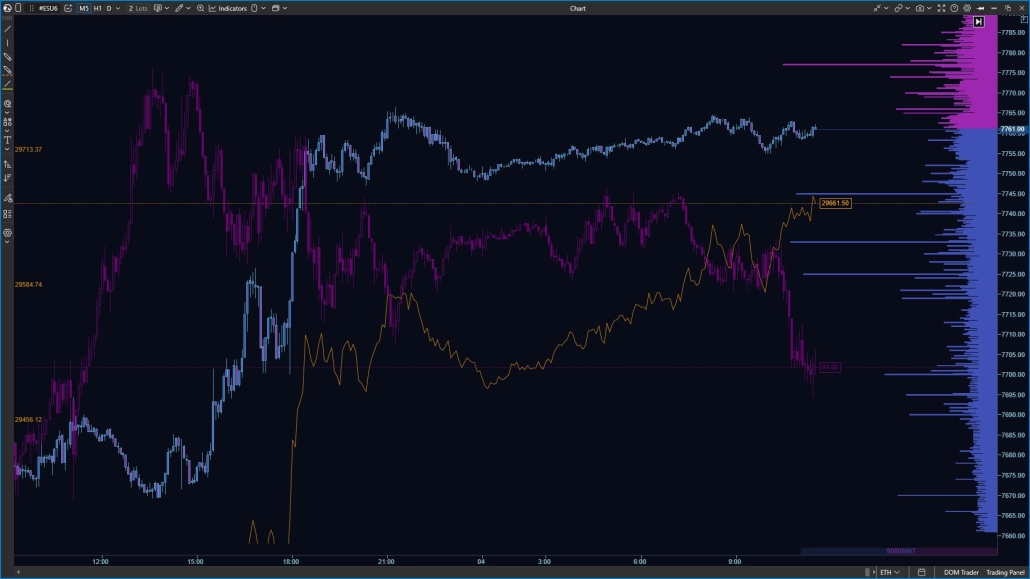Expand the timeframe dropdown arrow
This screenshot has width=1030, height=579.
click(118, 9)
